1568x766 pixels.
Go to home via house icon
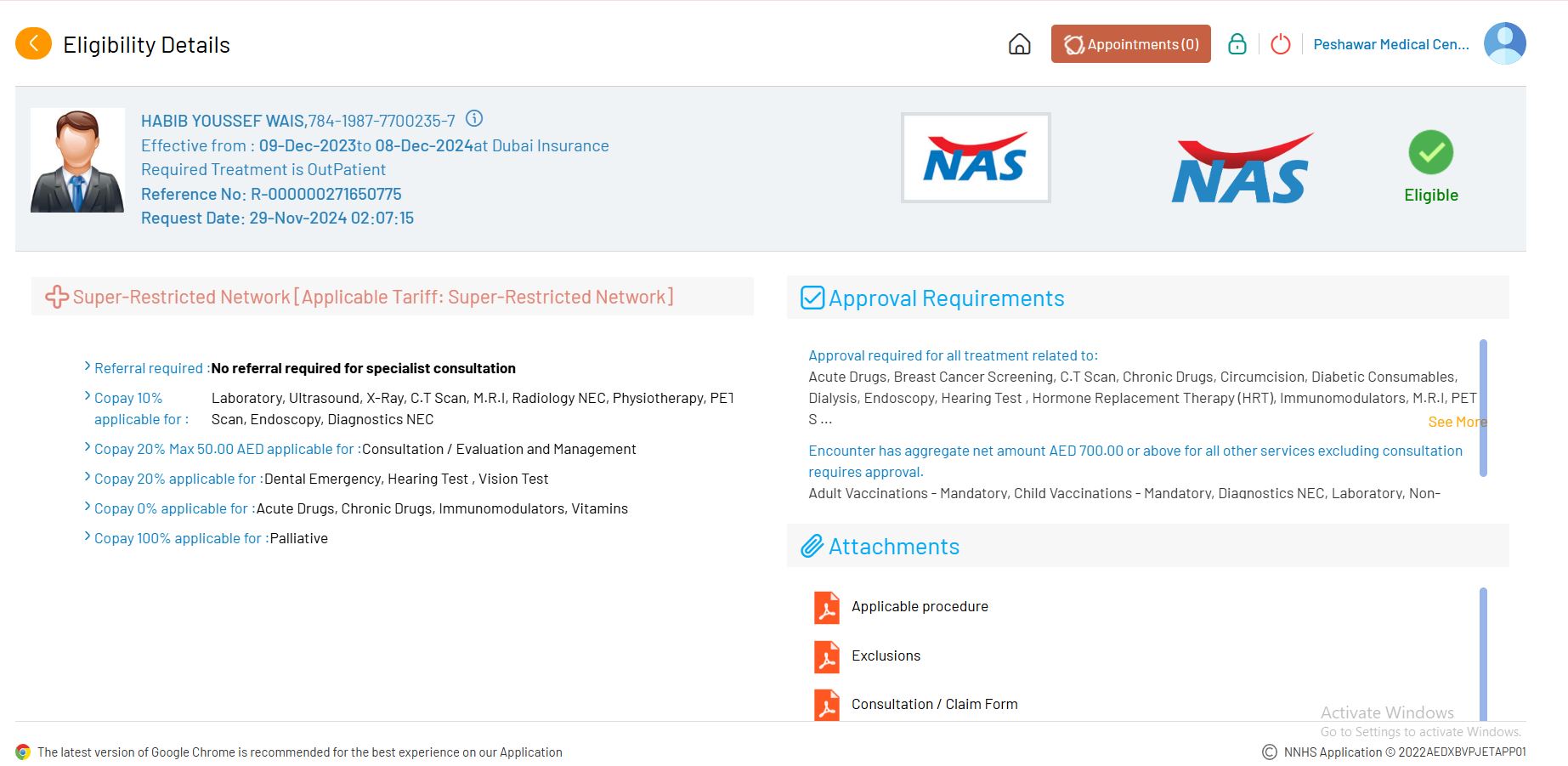tap(1019, 44)
